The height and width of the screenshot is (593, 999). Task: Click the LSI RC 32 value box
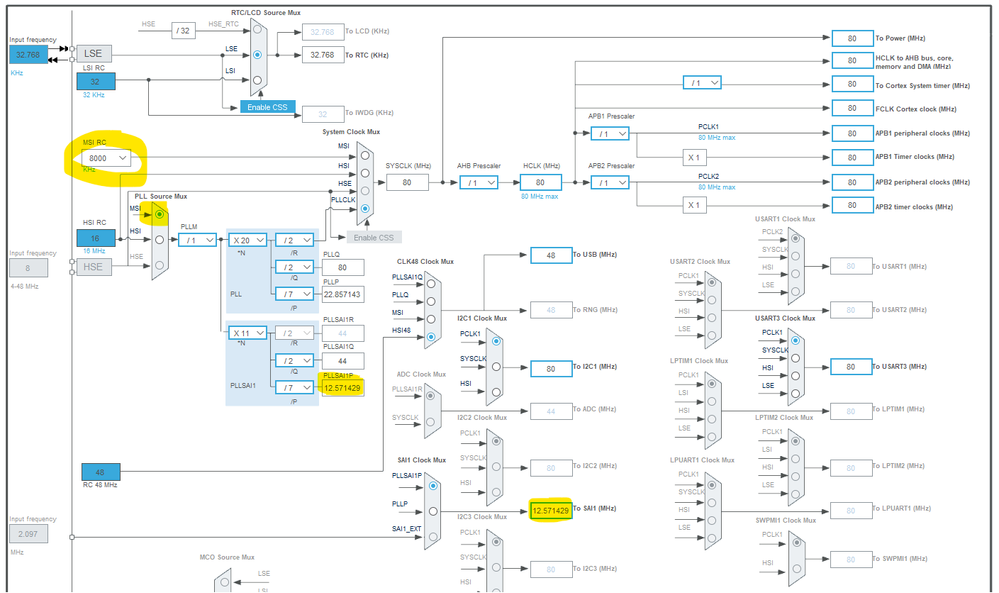(x=96, y=82)
